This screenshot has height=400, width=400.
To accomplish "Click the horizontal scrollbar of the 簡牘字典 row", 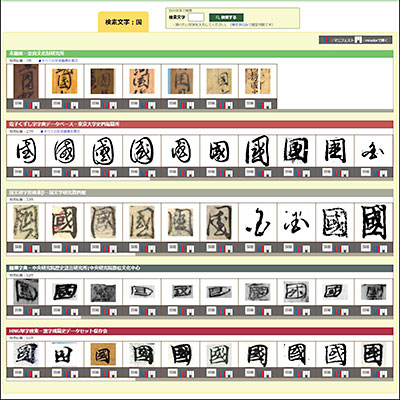I will coord(44,318).
